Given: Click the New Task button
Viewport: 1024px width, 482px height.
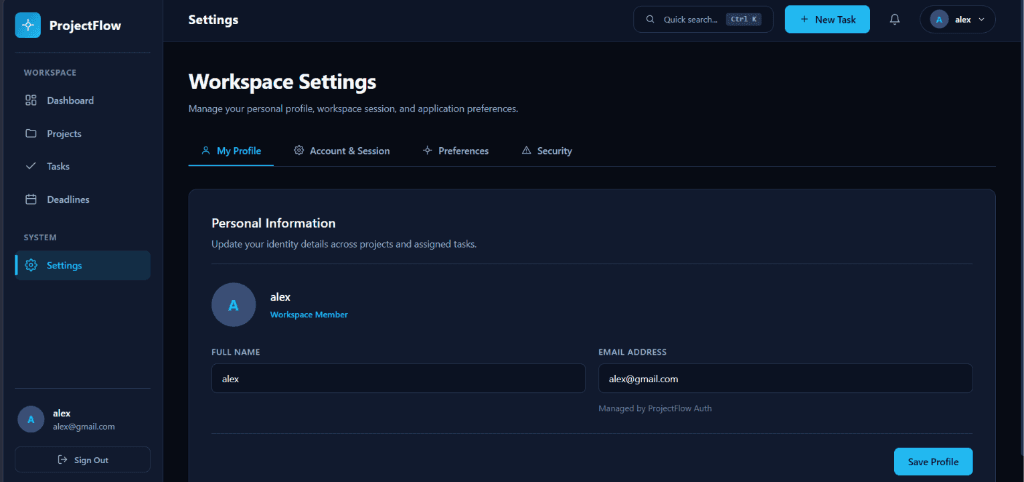Looking at the screenshot, I should 827,20.
